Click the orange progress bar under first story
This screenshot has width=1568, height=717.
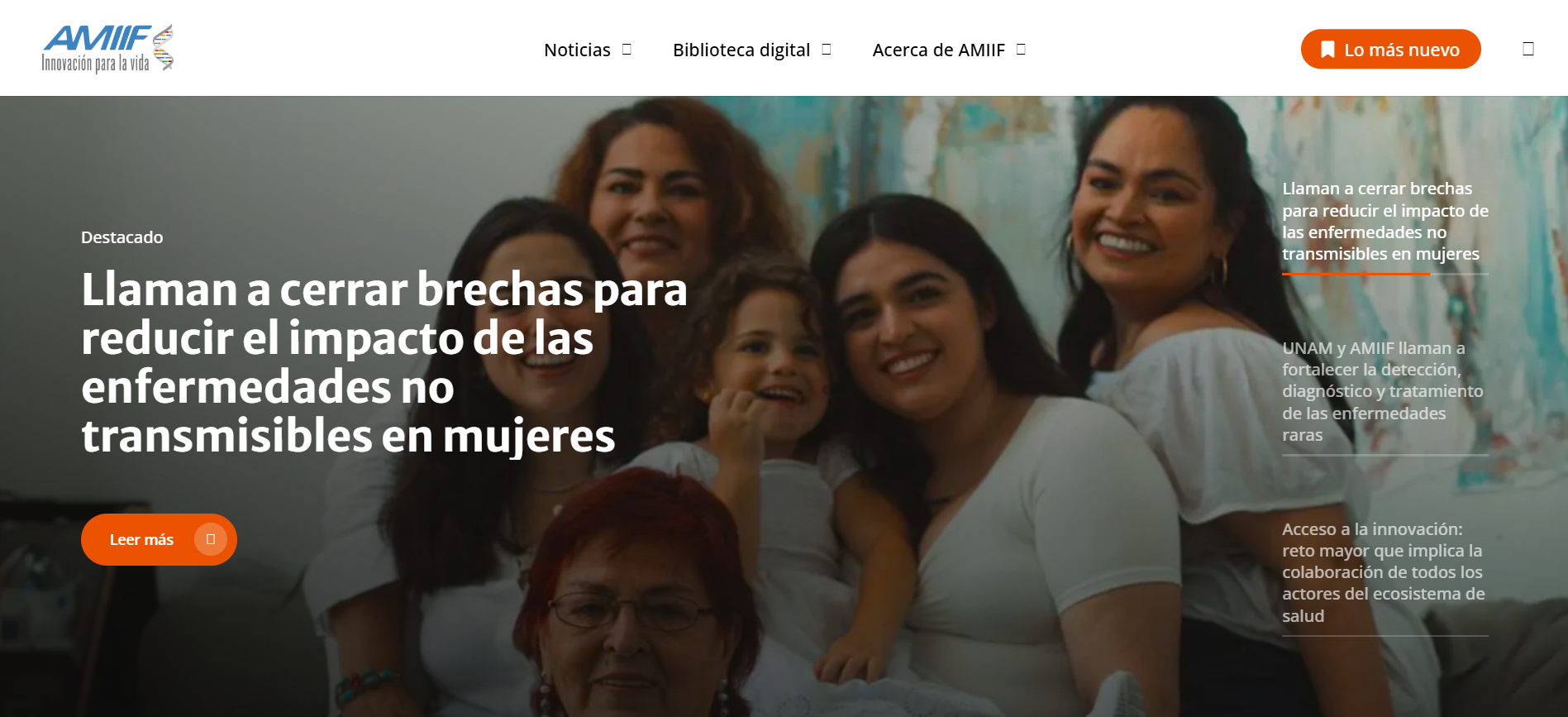[x=1356, y=273]
